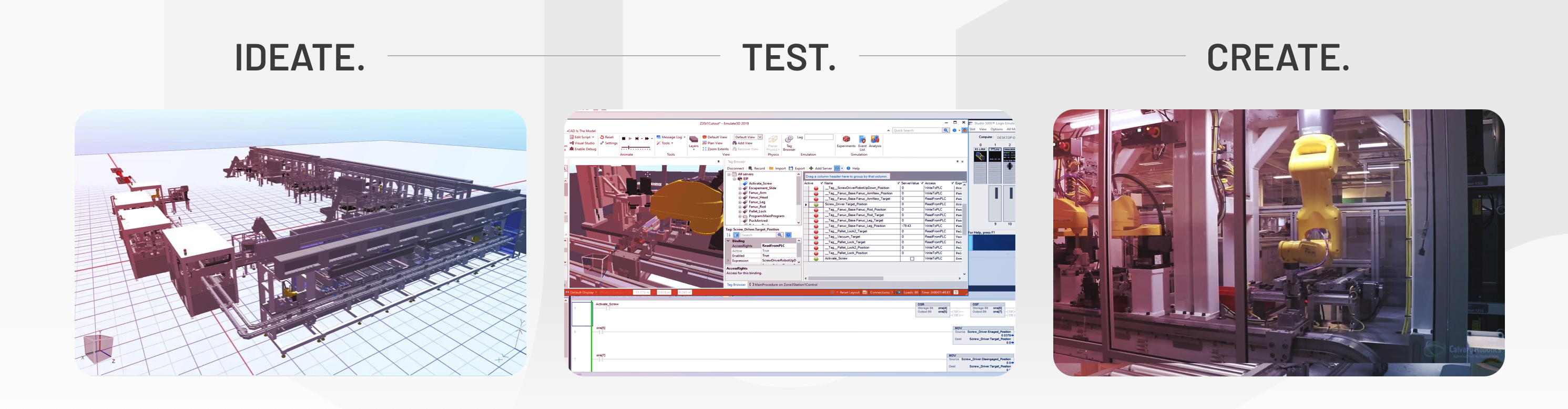Stop the animation with the stop button
The image size is (1568, 409).
click(623, 139)
